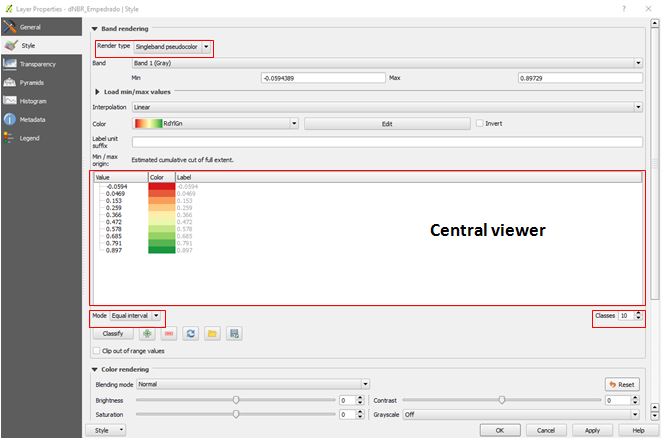Open the Metadata info section
The image size is (665, 441).
coord(35,119)
